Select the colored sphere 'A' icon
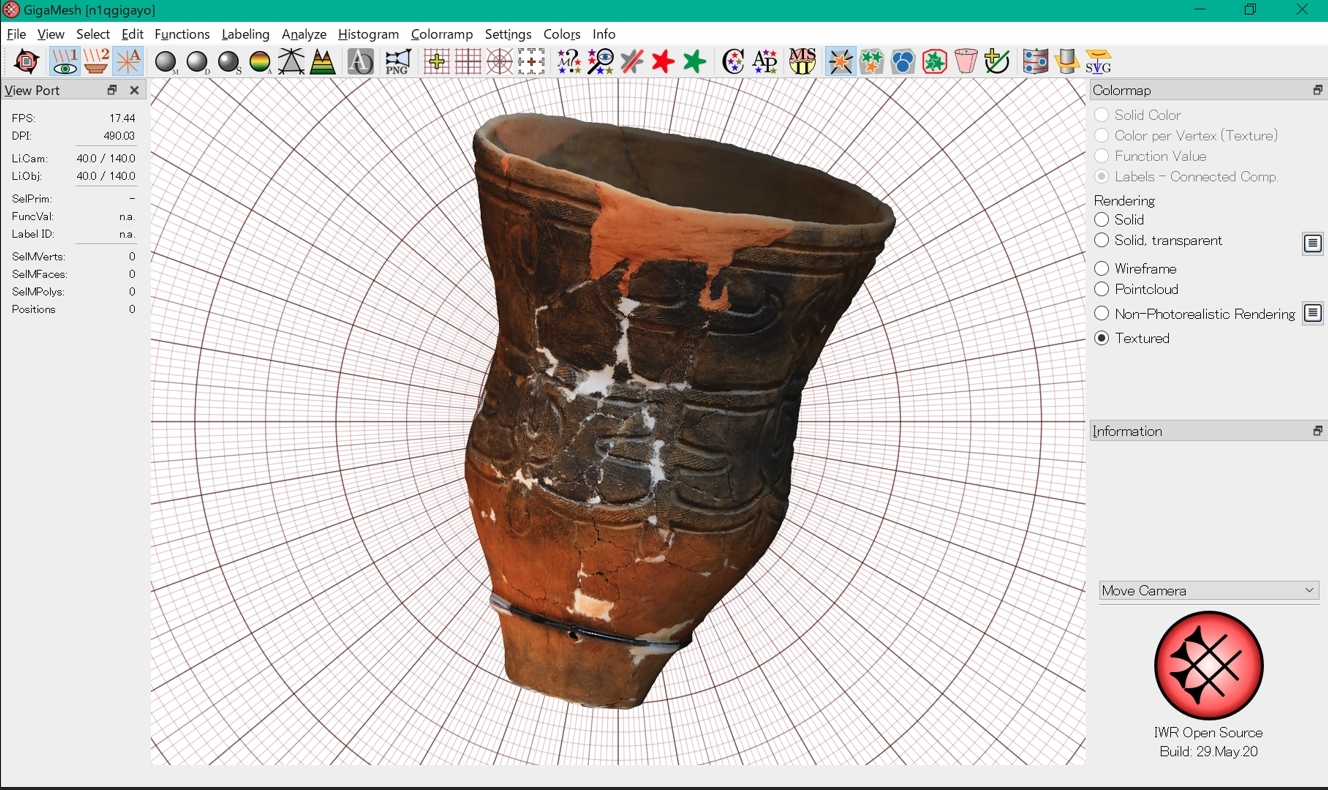Viewport: 1328px width, 790px height. 260,62
